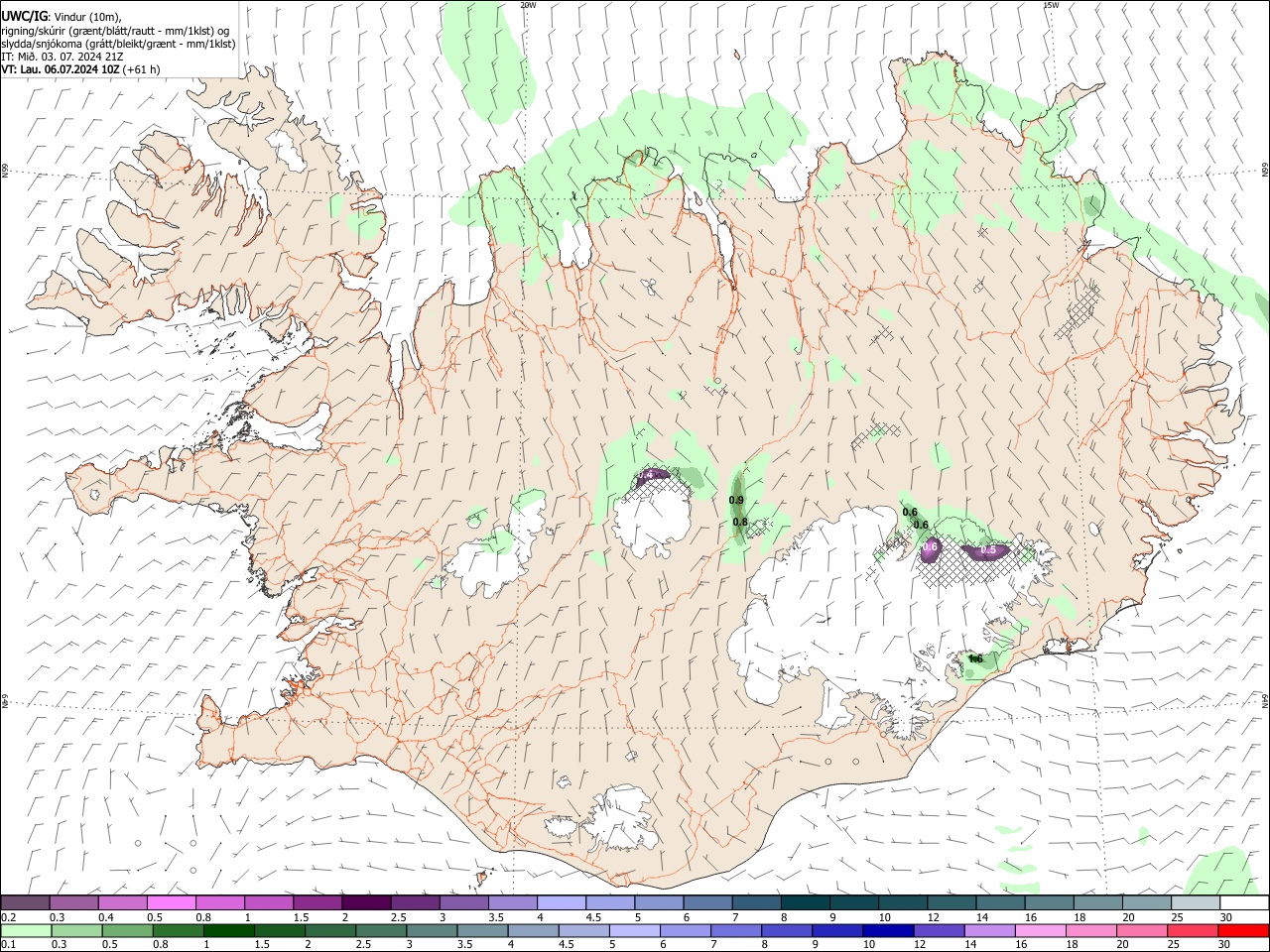This screenshot has width=1270, height=952.
Task: Click the 'rigning/skúrir' legend description line
Action: tap(115, 30)
